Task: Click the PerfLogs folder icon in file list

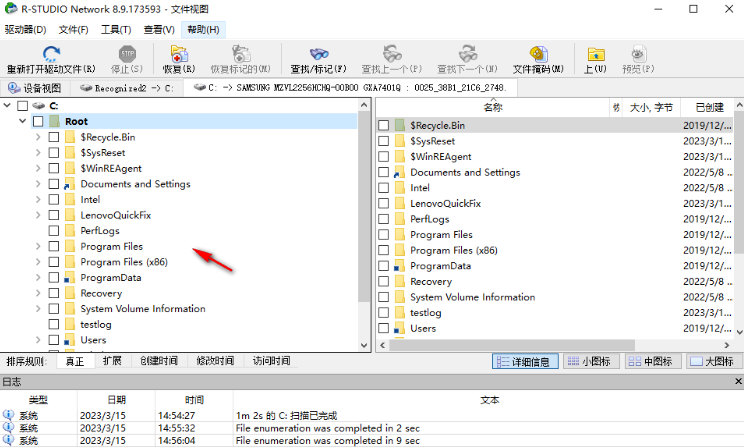Action: (x=400, y=219)
